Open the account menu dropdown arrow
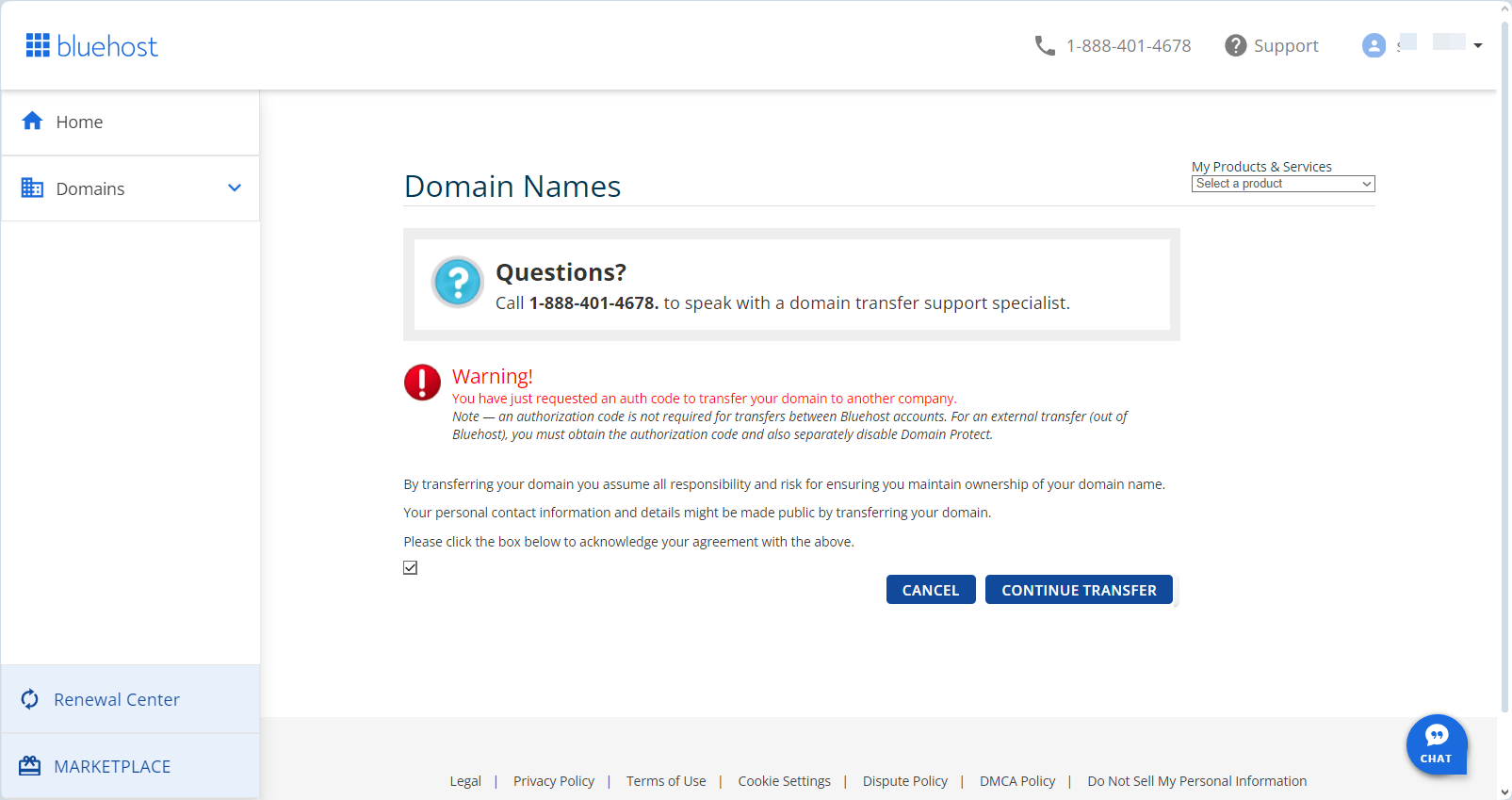This screenshot has height=800, width=1512. click(1478, 45)
